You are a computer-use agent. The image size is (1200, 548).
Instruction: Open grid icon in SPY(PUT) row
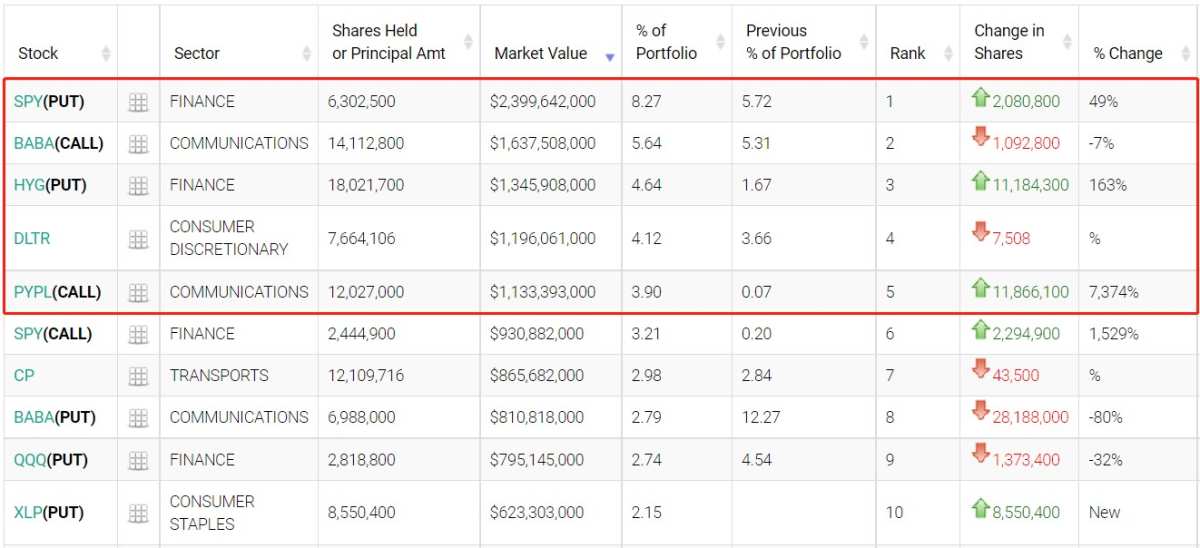pos(138,102)
